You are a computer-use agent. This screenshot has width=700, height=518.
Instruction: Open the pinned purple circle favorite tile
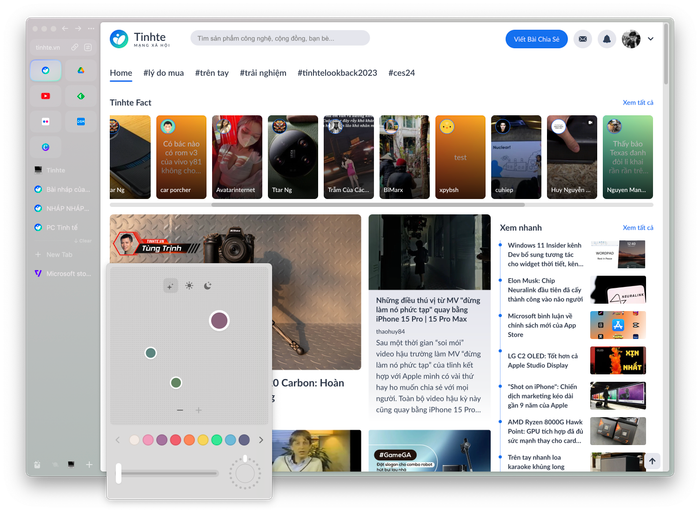[46, 147]
